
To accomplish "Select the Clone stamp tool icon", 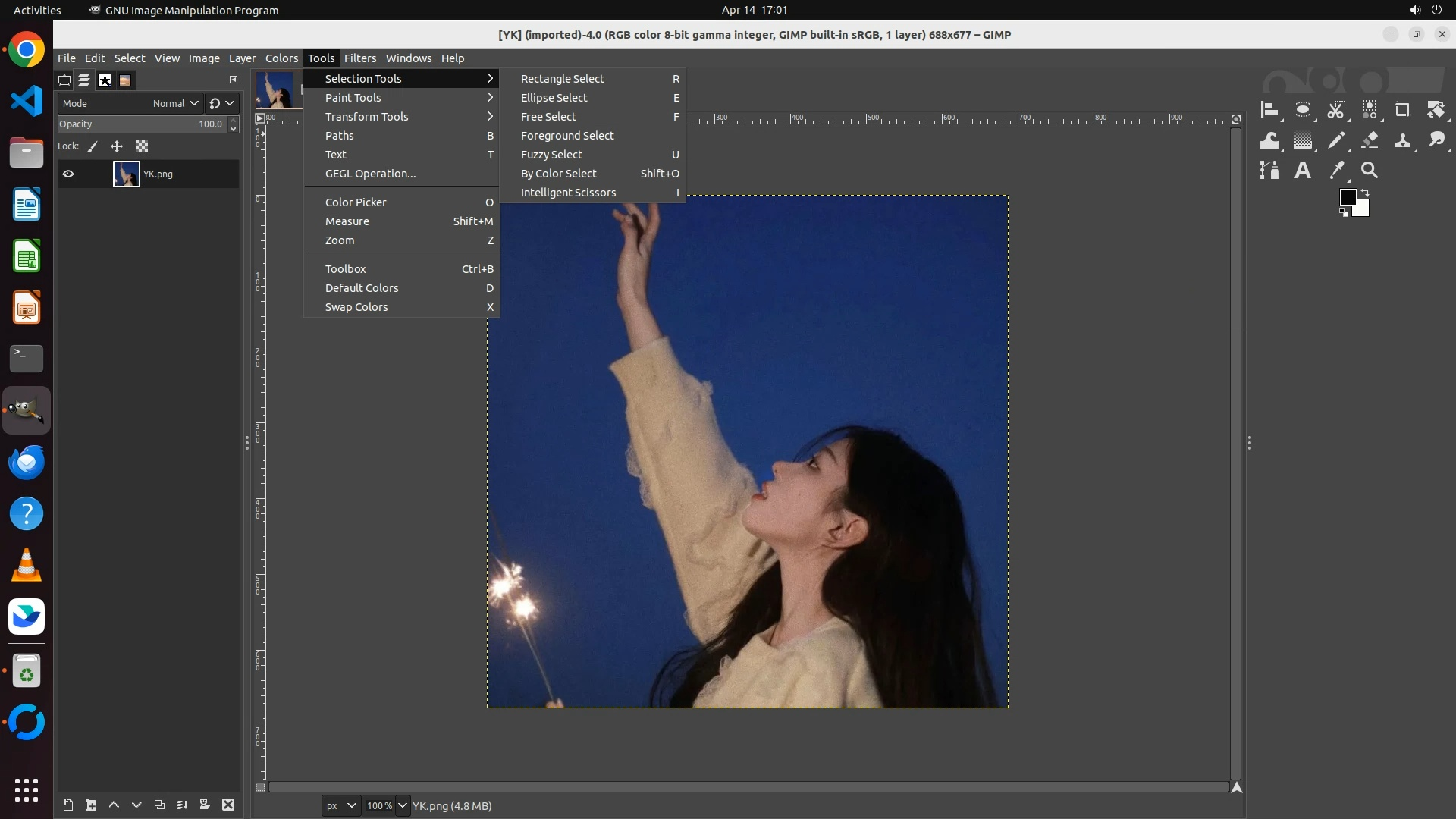I will pyautogui.click(x=1403, y=140).
